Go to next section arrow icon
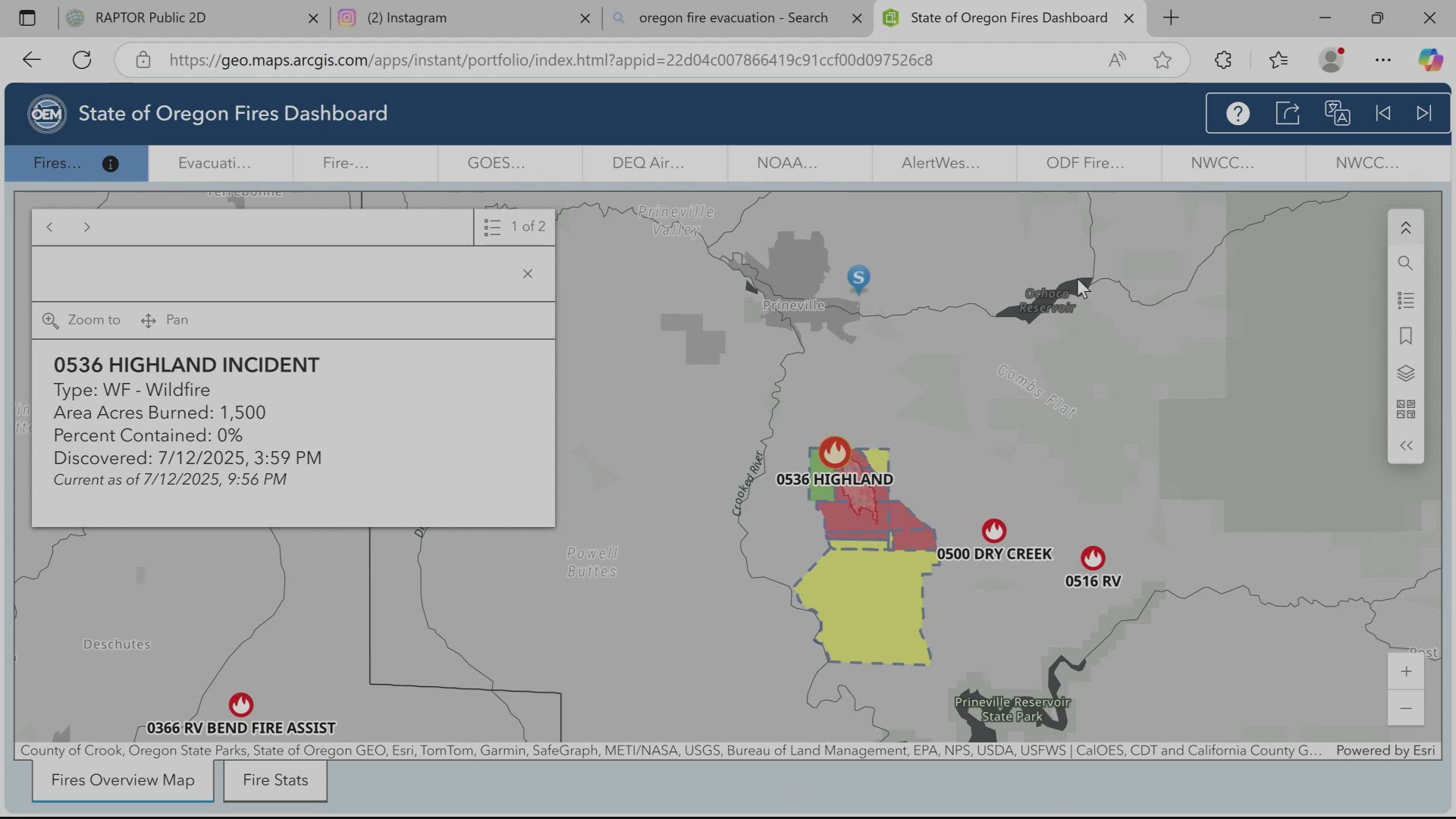 1424,114
